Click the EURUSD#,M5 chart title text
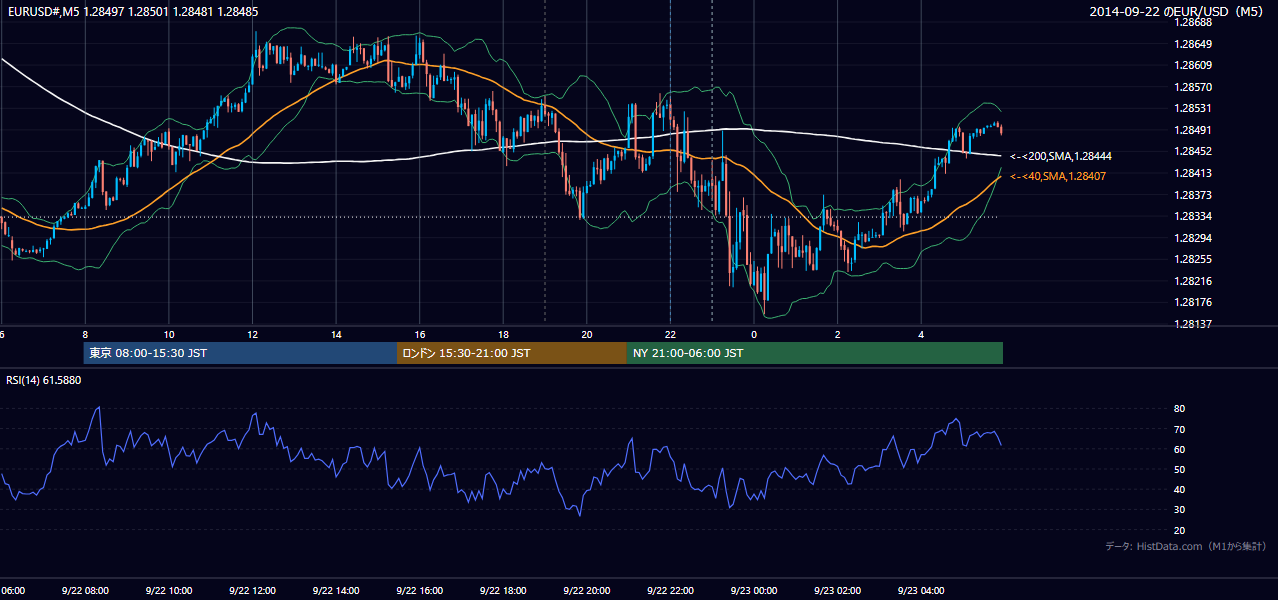Screen dimensions: 1278x600 (x=132, y=12)
